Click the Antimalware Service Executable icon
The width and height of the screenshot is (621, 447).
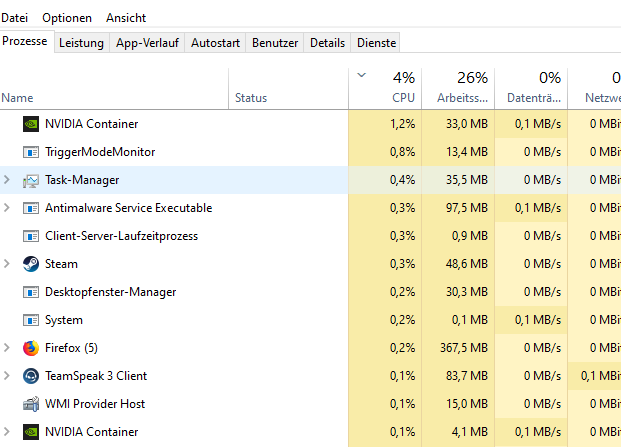pyautogui.click(x=30, y=208)
